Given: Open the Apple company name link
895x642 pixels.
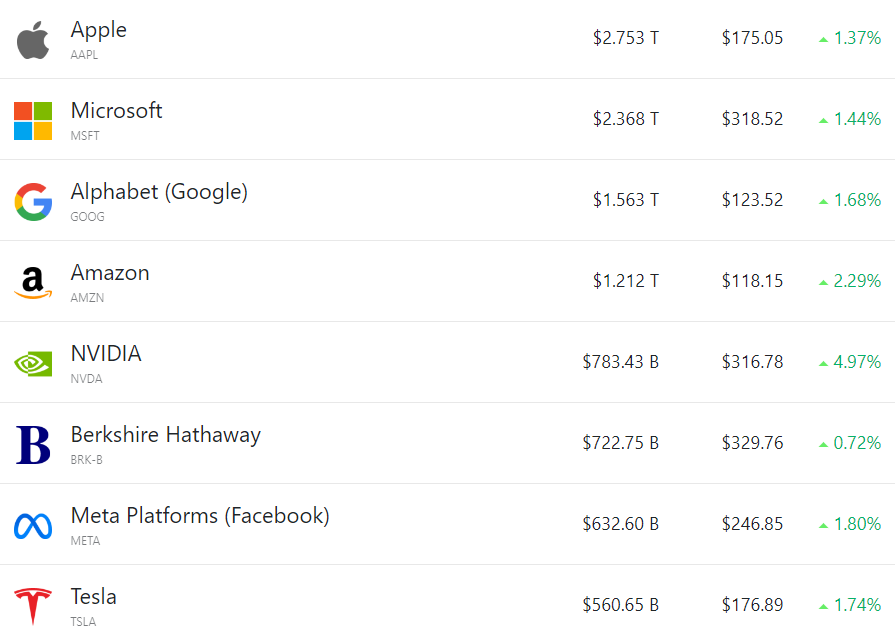Looking at the screenshot, I should 99,30.
